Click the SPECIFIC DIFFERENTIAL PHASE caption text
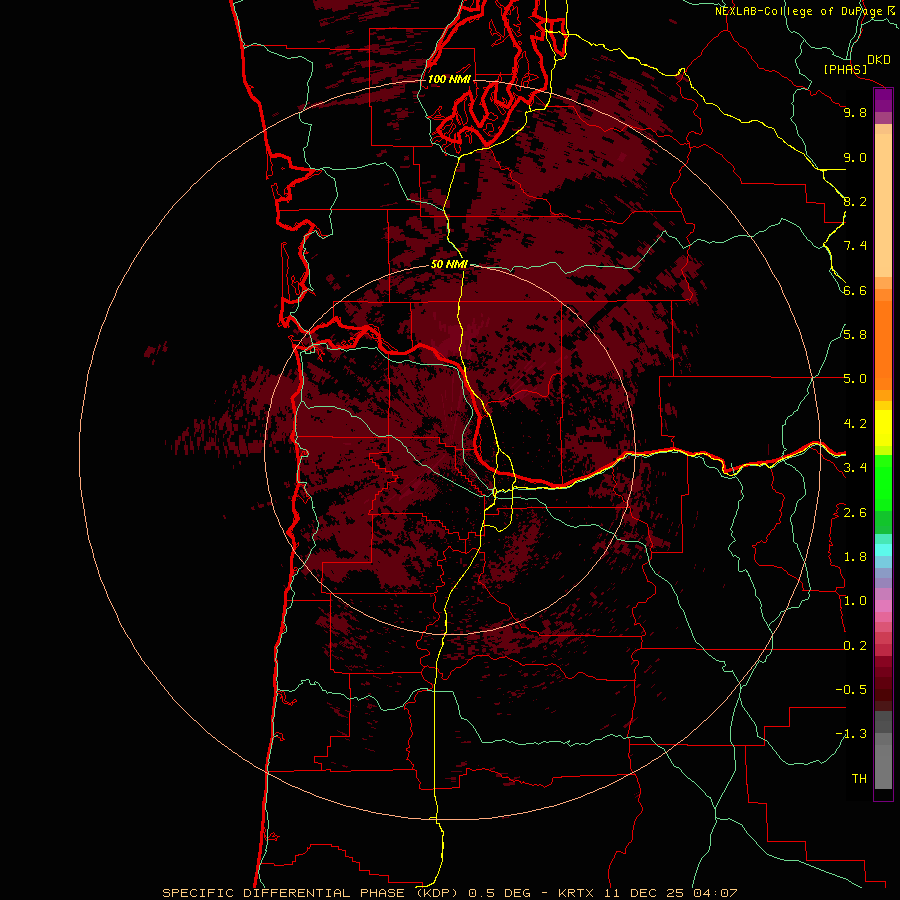Image resolution: width=900 pixels, height=900 pixels. 285,893
